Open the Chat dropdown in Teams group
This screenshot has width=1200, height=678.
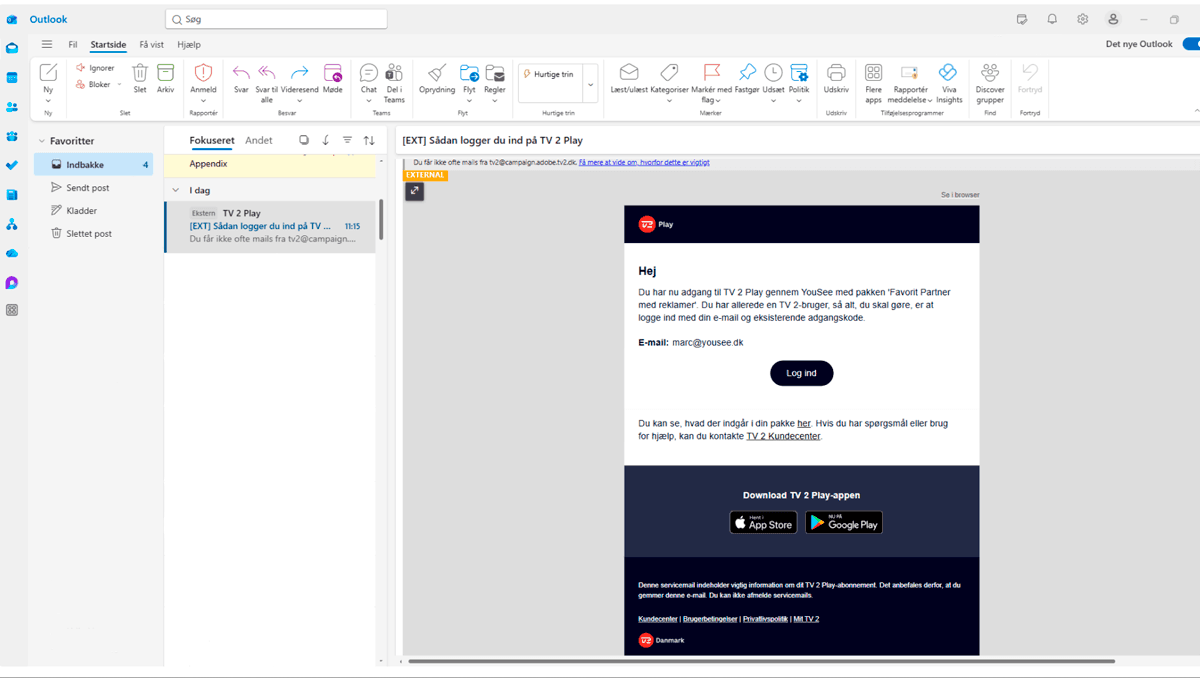click(x=369, y=100)
